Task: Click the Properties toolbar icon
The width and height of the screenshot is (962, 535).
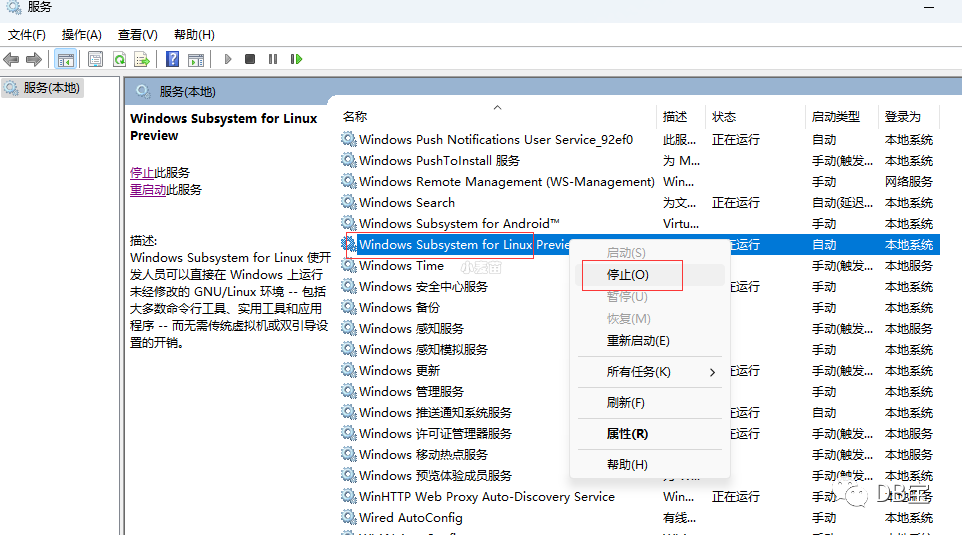Action: [95, 60]
